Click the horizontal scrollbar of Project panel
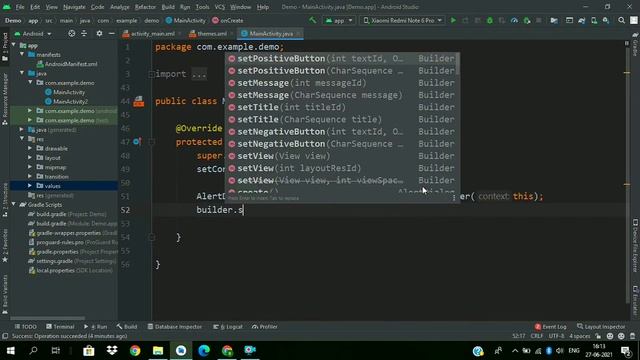The image size is (640, 360). click(48, 318)
